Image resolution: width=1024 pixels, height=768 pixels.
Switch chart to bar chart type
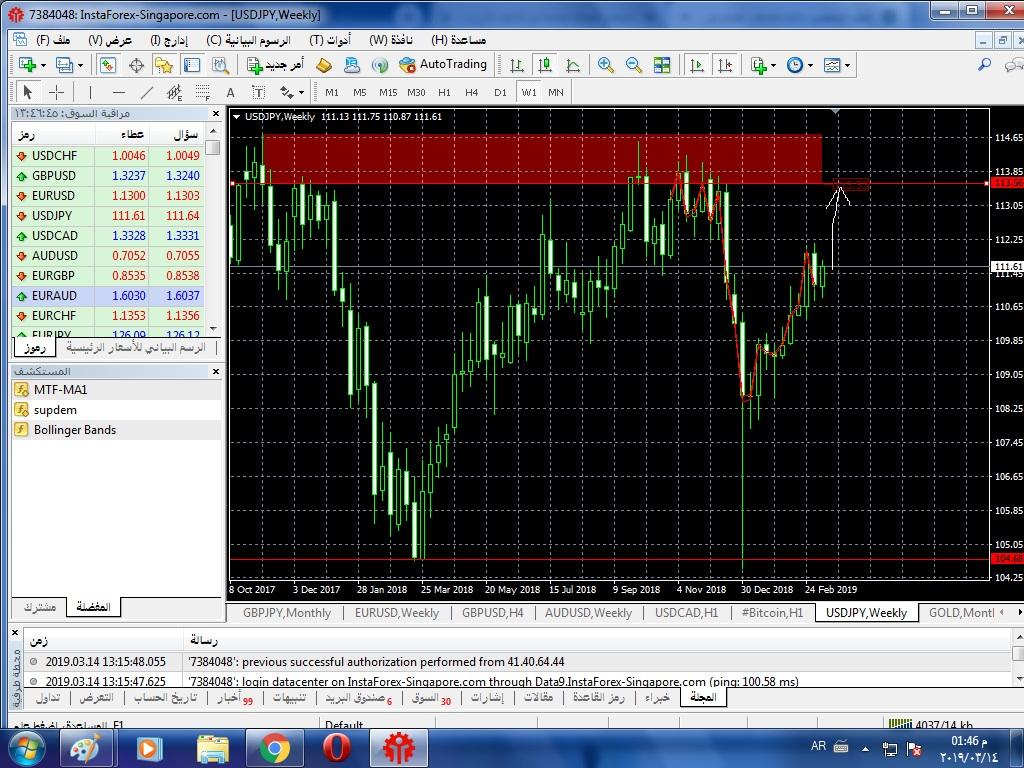click(517, 65)
